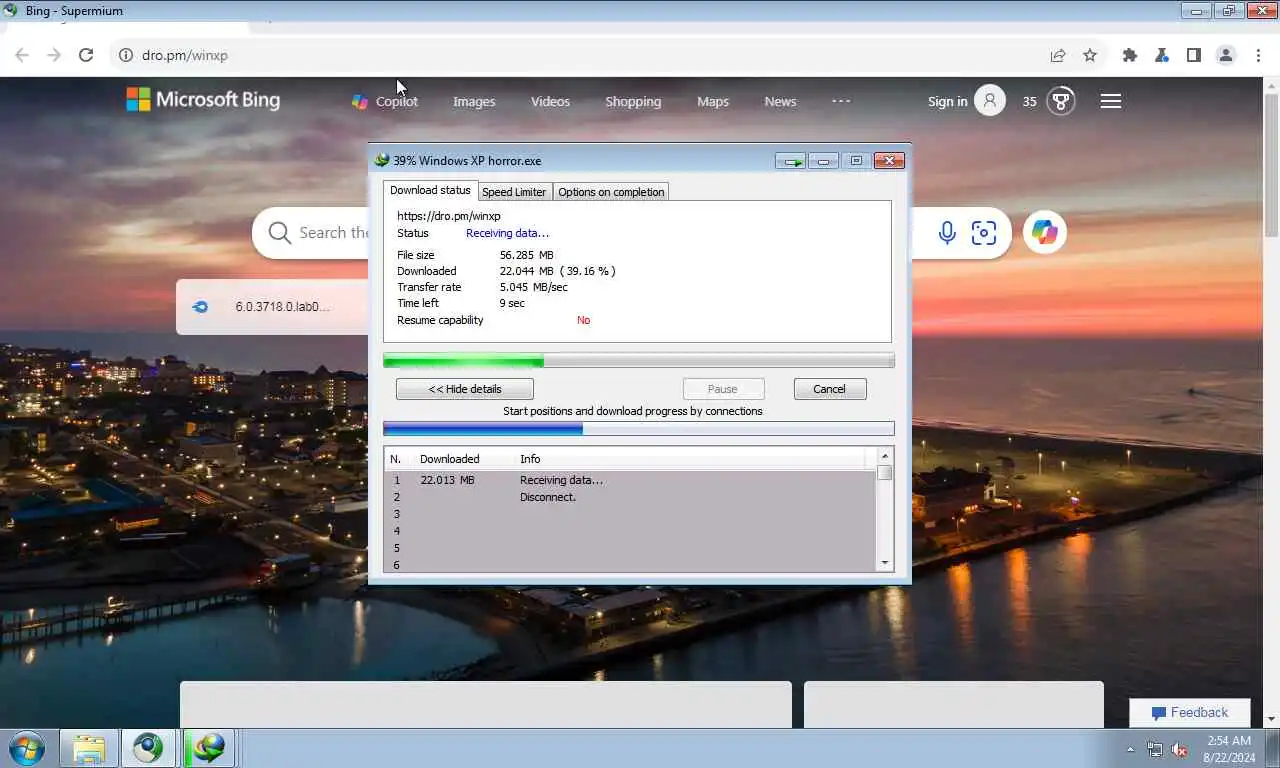The image size is (1280, 768).
Task: Open Maps in the Bing navigation
Action: tap(713, 101)
